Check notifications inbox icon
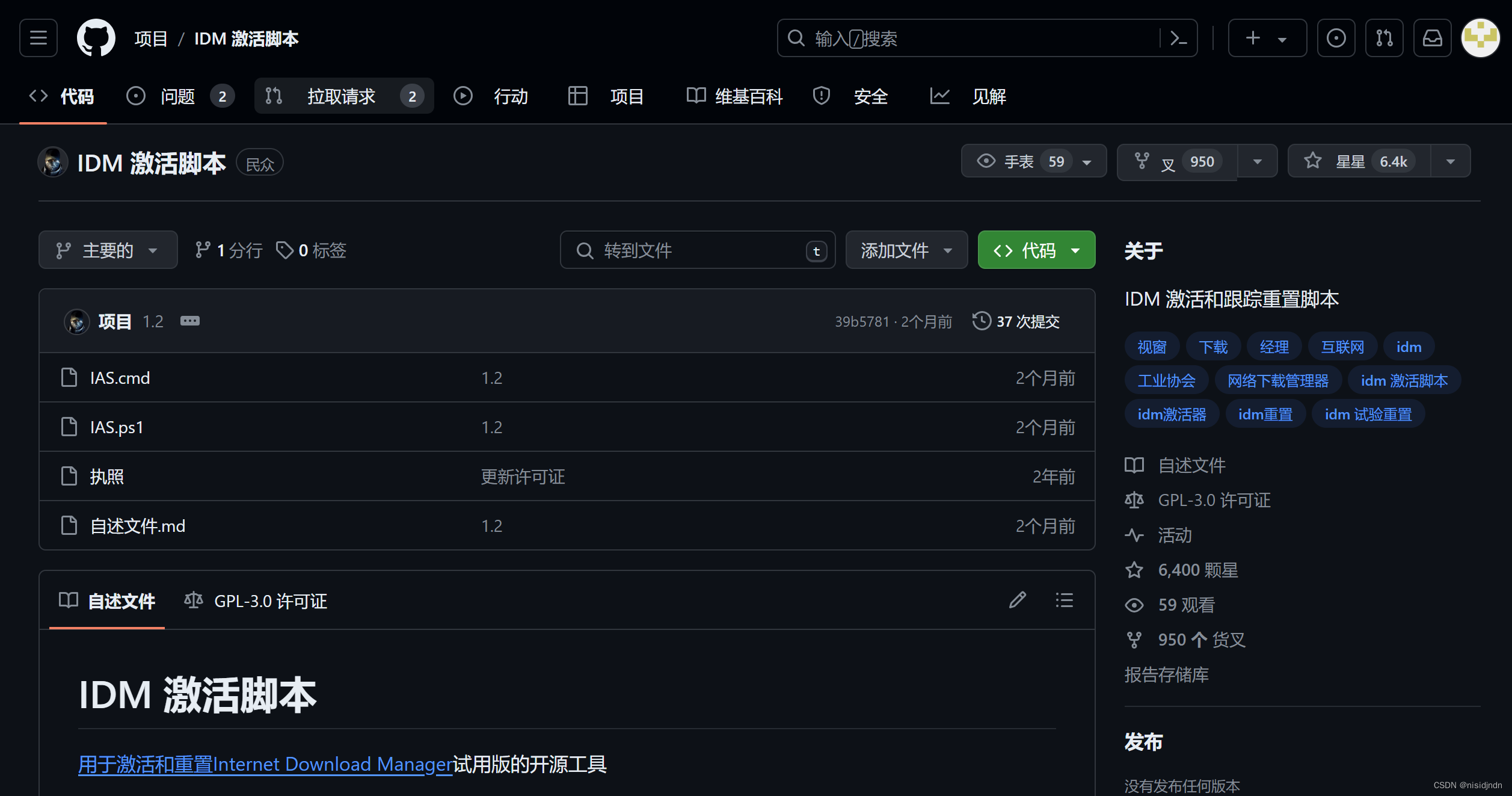Viewport: 1512px width, 796px height. pyautogui.click(x=1432, y=37)
